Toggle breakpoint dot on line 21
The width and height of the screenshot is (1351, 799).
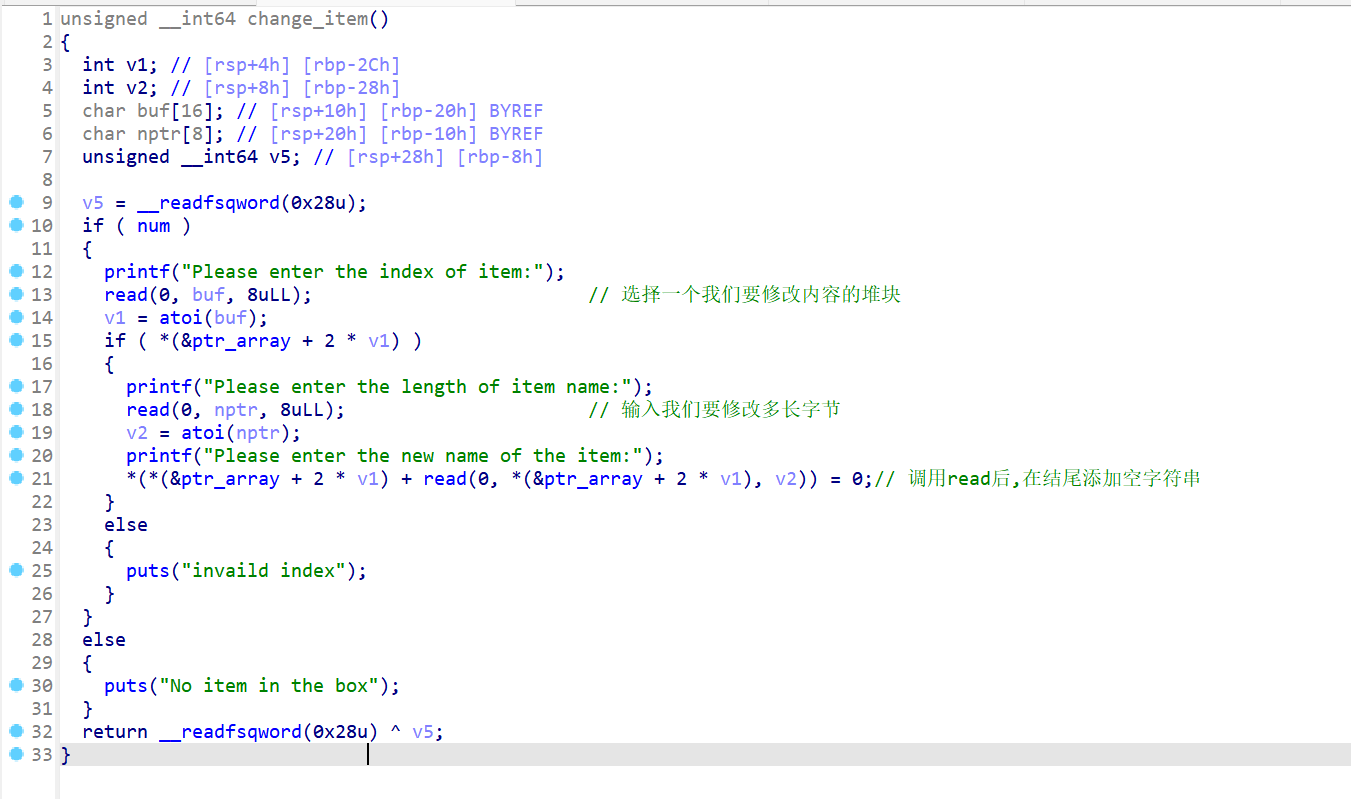pyautogui.click(x=15, y=478)
